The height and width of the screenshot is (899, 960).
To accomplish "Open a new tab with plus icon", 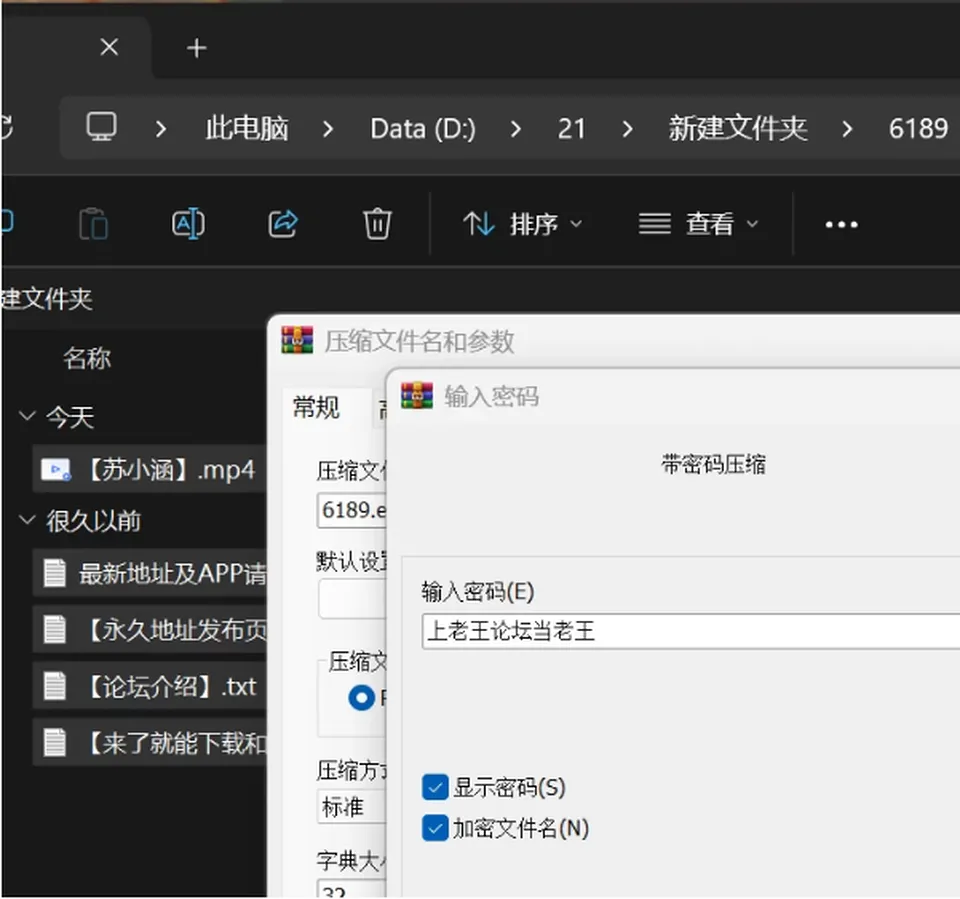I will point(197,48).
